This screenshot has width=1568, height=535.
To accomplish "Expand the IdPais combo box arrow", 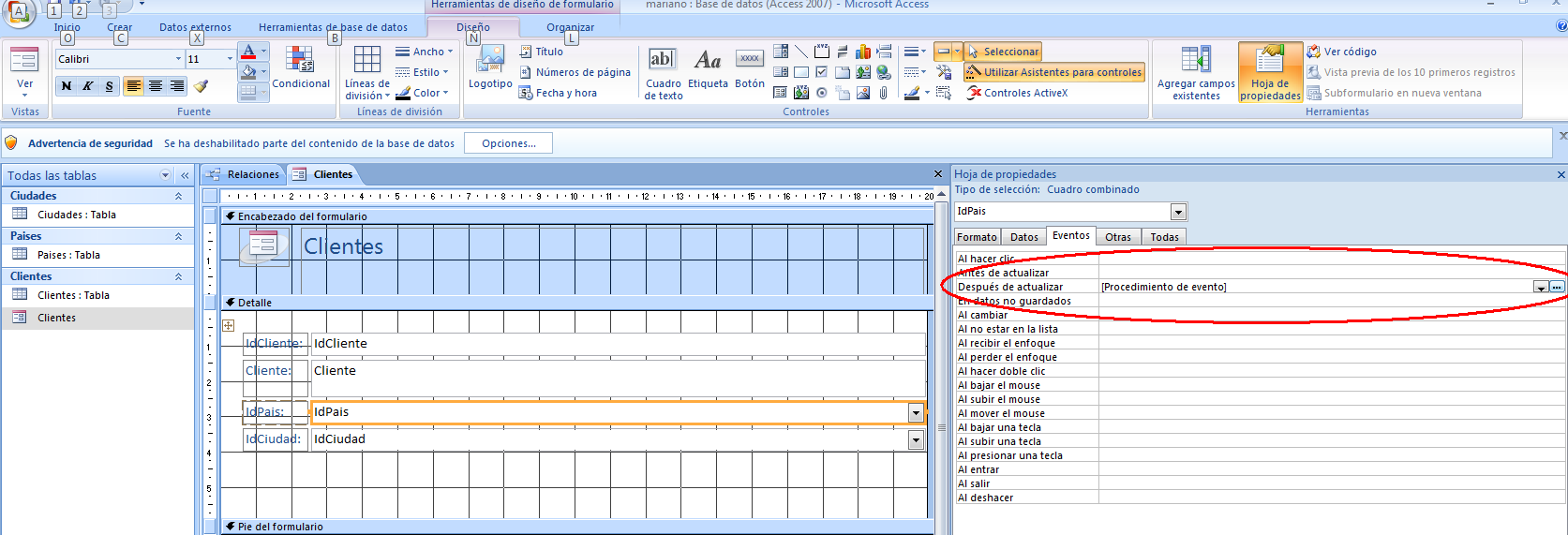I will [916, 412].
